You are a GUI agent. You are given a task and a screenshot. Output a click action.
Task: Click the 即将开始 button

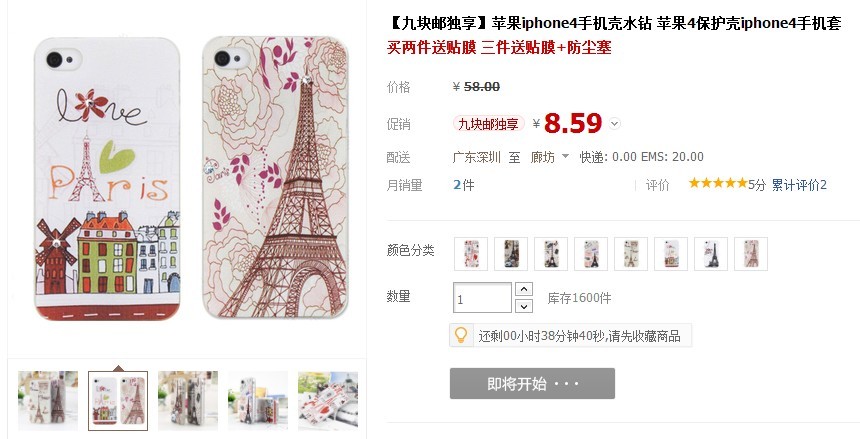point(532,384)
